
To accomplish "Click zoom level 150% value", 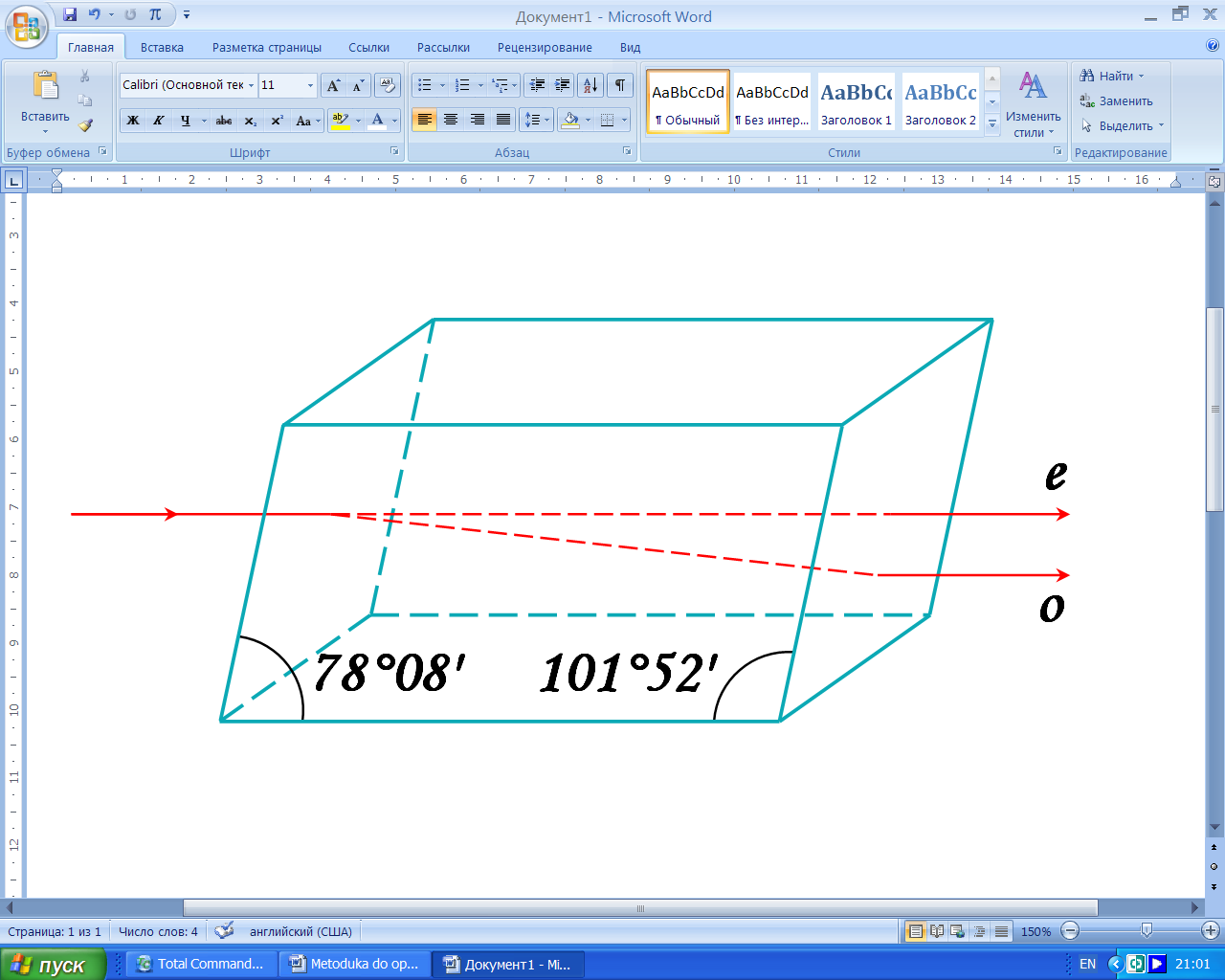I will [1036, 931].
